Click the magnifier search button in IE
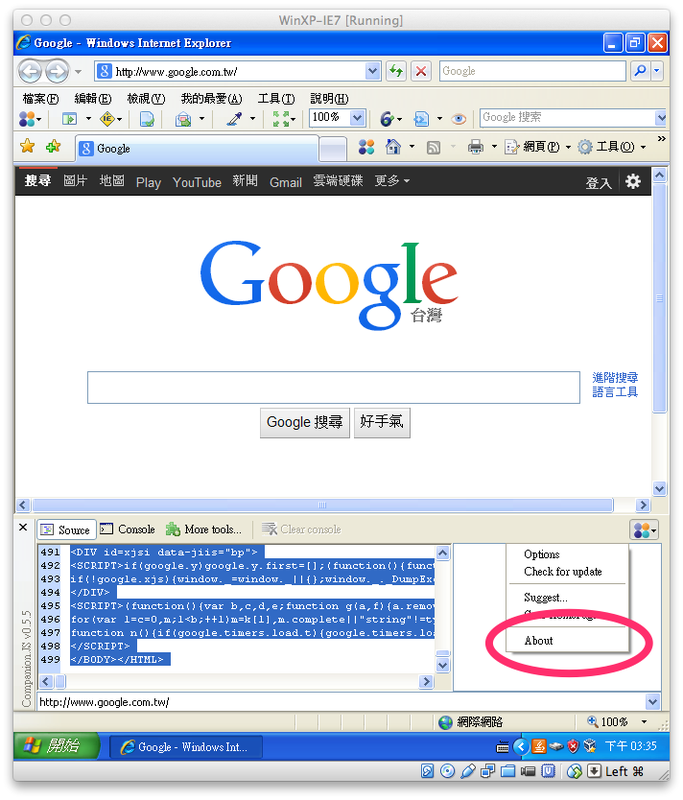Viewport: 683px width, 800px height. (x=640, y=71)
